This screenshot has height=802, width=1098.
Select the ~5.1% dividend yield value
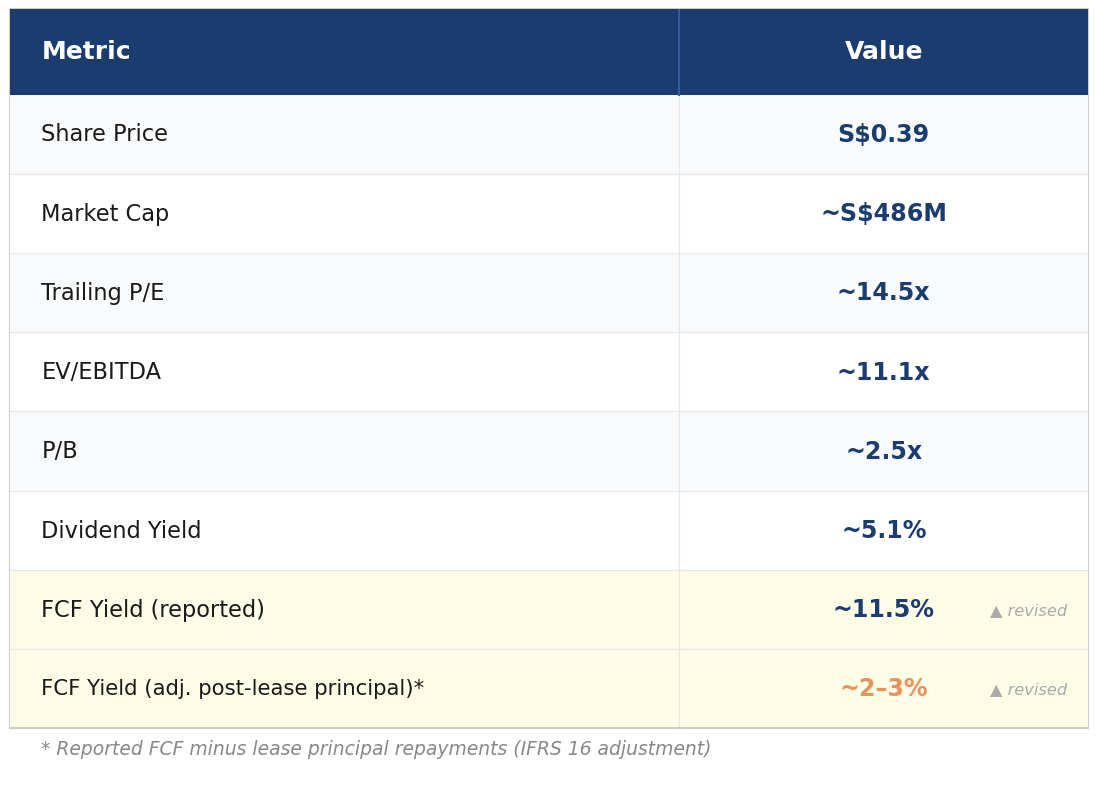tap(884, 530)
